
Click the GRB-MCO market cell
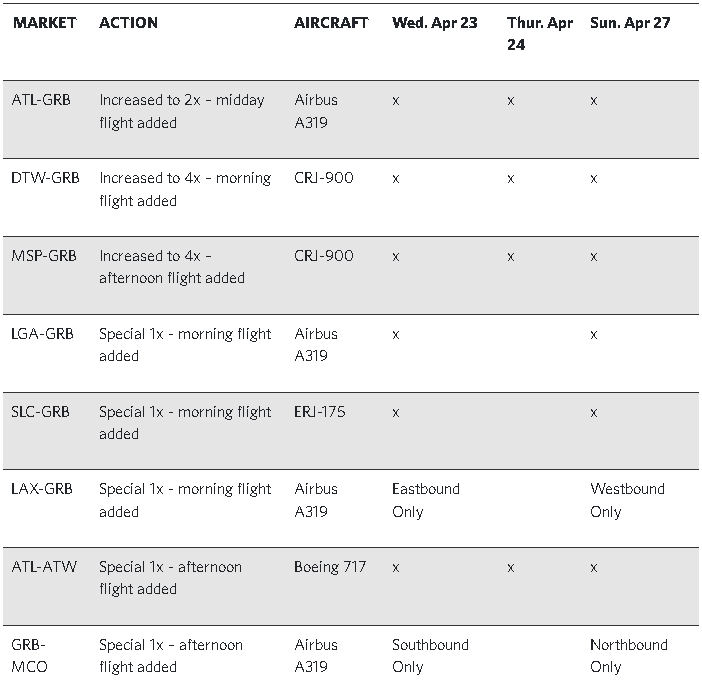click(x=29, y=656)
